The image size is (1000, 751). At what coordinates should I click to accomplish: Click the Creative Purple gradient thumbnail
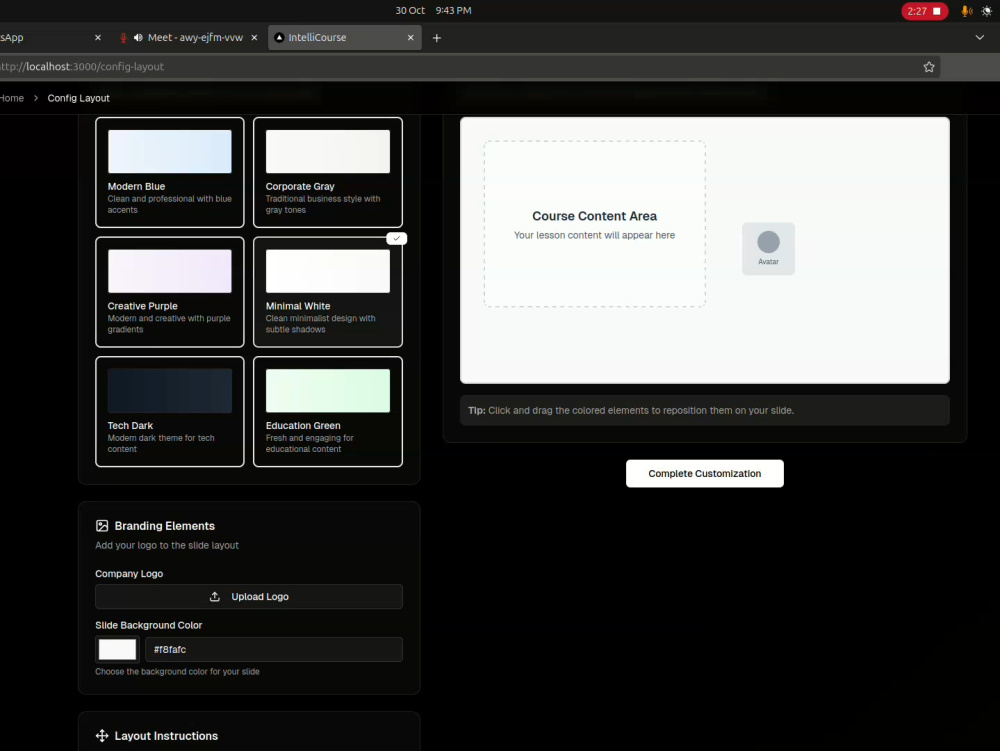coord(170,271)
